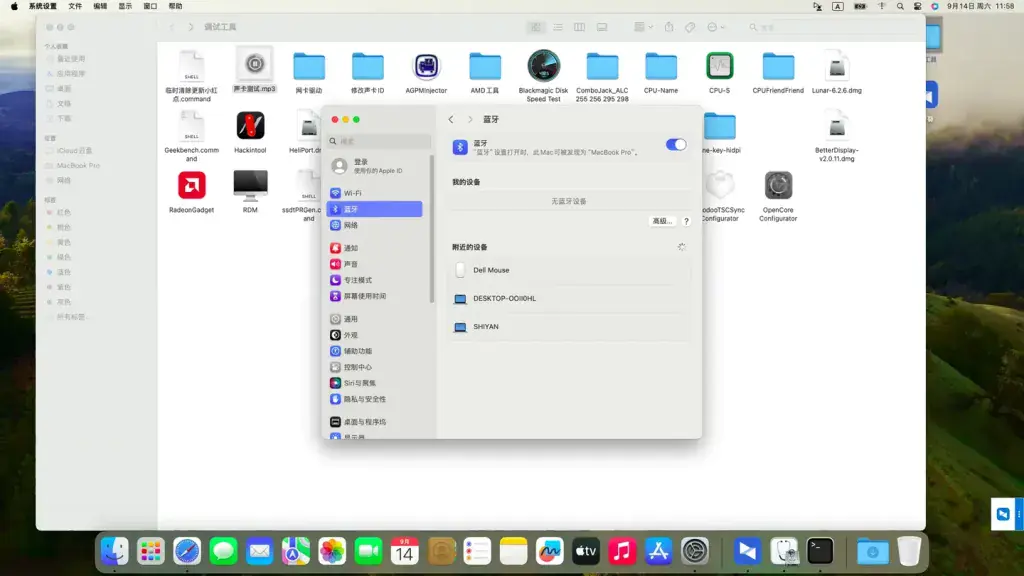Open 声音 sound settings

click(376, 264)
